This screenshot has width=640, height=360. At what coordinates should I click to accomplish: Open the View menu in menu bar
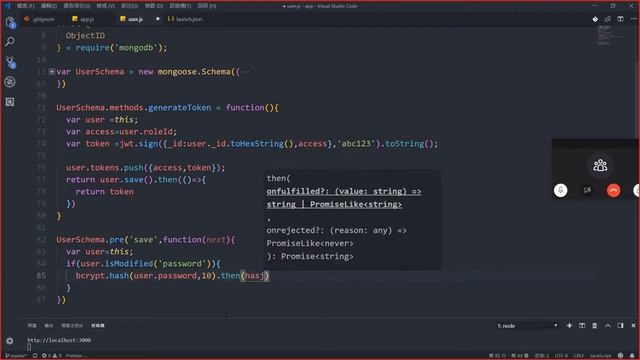[105, 6]
